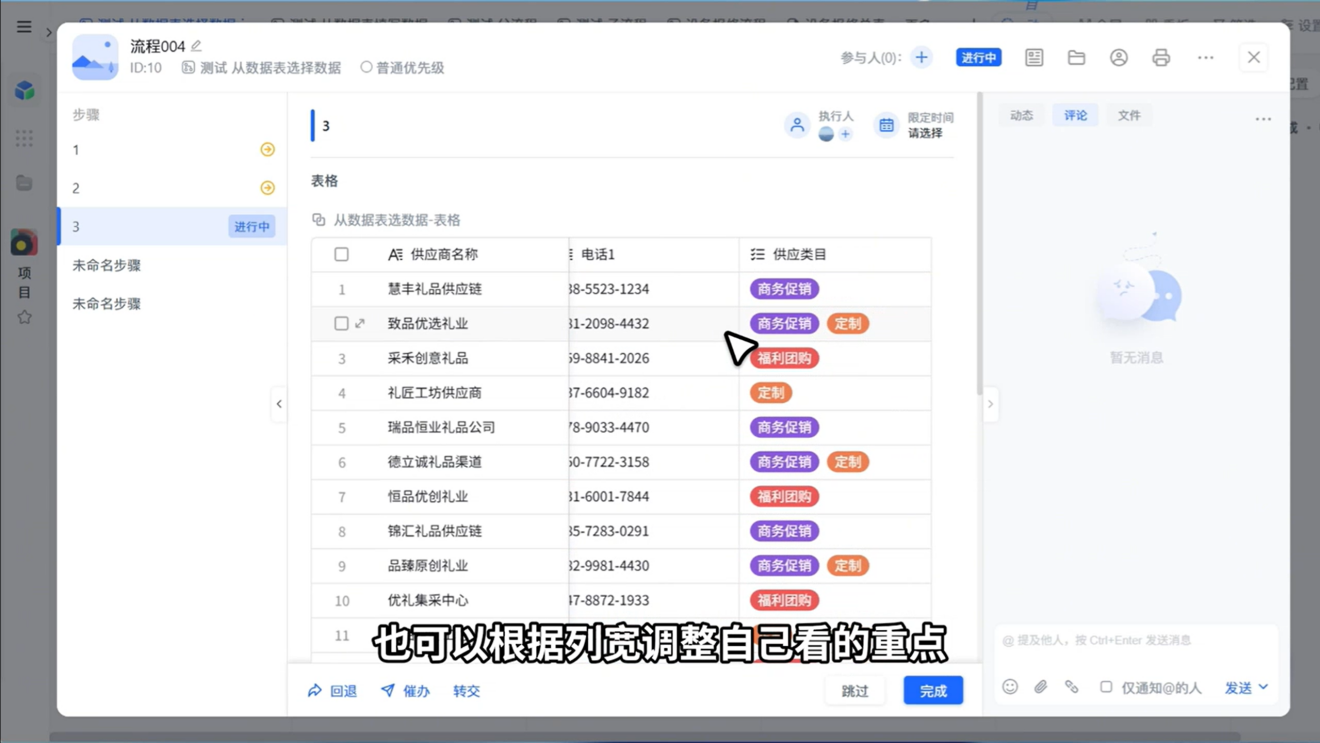The width and height of the screenshot is (1320, 743).
Task: Open the 限定时间 calendar icon
Action: pos(886,125)
